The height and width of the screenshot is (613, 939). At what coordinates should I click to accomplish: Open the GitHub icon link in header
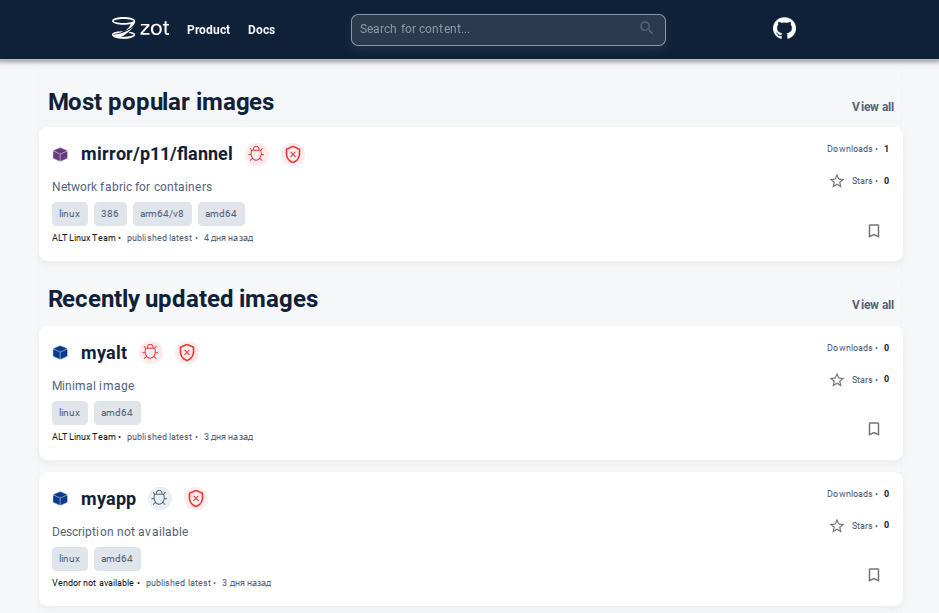pyautogui.click(x=784, y=28)
